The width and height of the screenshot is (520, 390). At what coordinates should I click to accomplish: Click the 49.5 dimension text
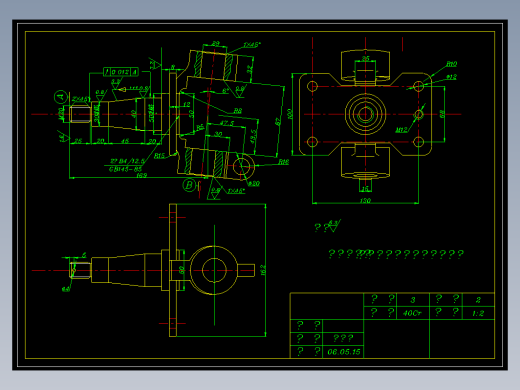(x=253, y=136)
